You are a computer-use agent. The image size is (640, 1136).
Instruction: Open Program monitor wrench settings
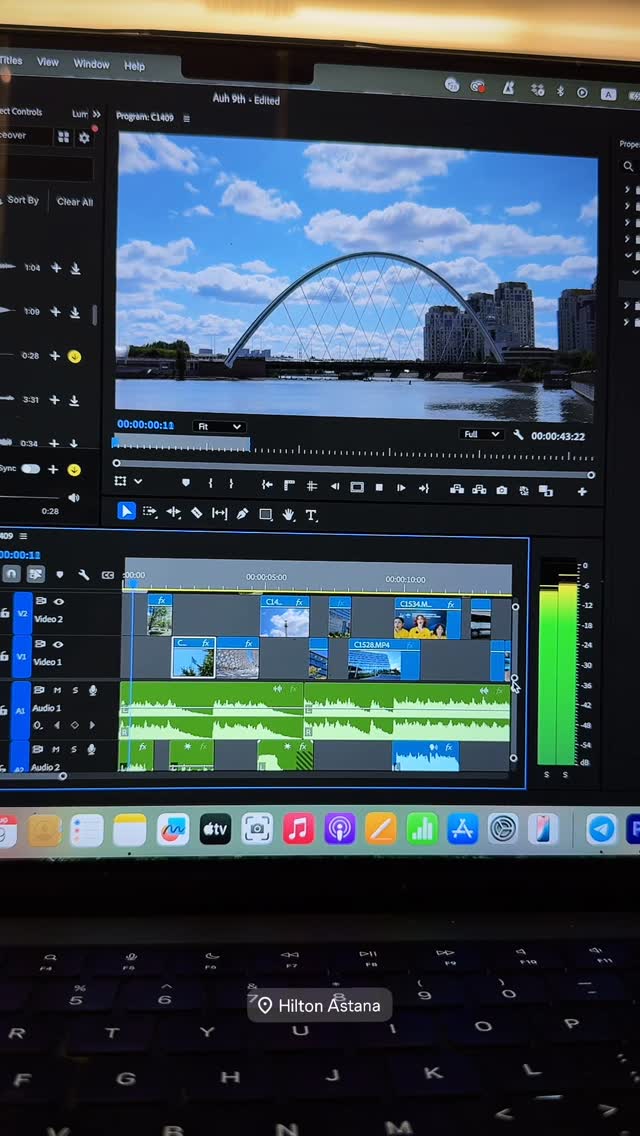click(x=518, y=435)
